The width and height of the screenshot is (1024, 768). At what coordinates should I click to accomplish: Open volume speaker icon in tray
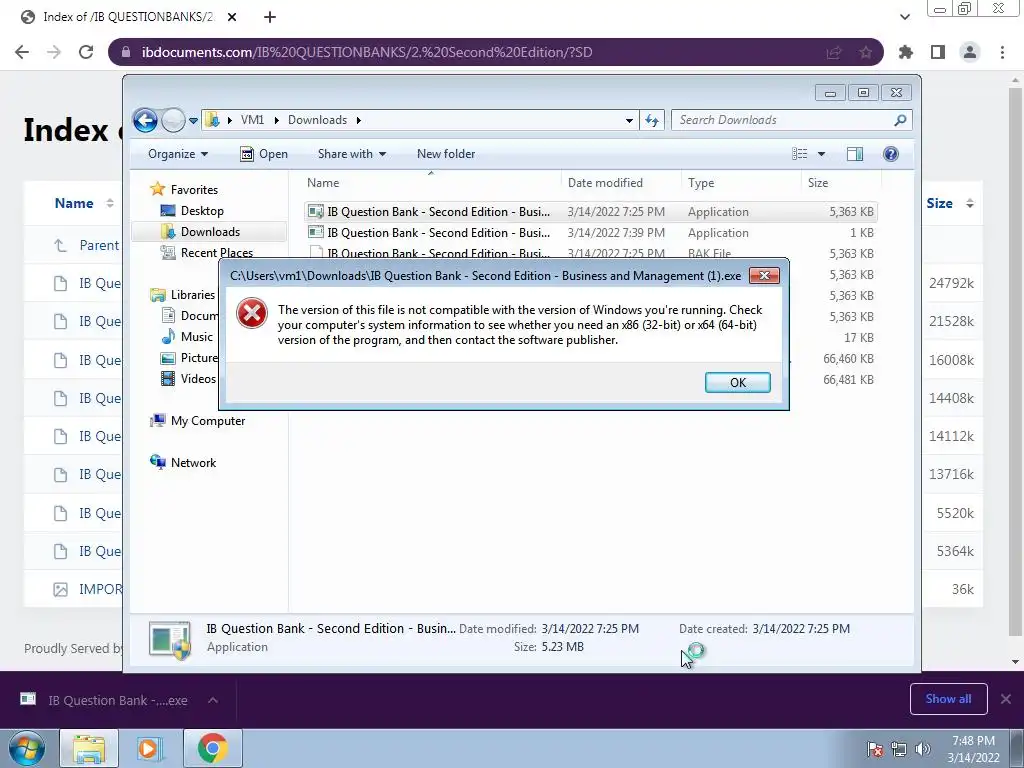click(923, 749)
